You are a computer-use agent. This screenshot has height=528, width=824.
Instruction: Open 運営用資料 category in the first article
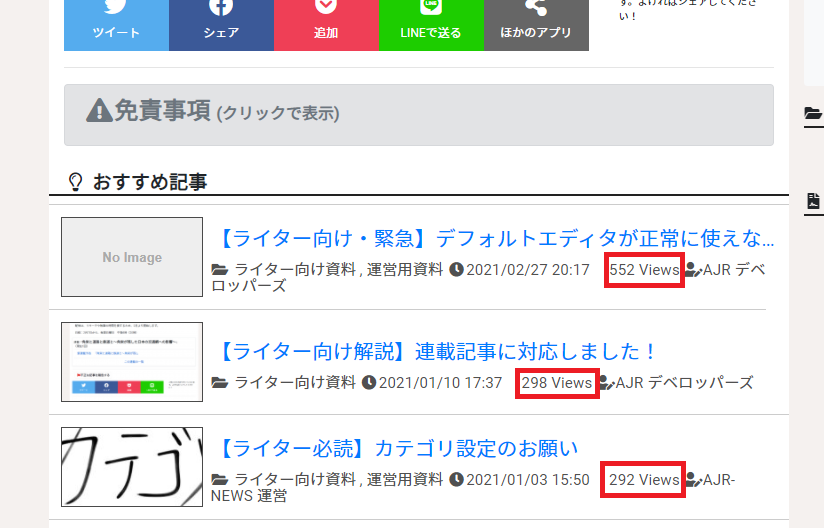tap(405, 270)
